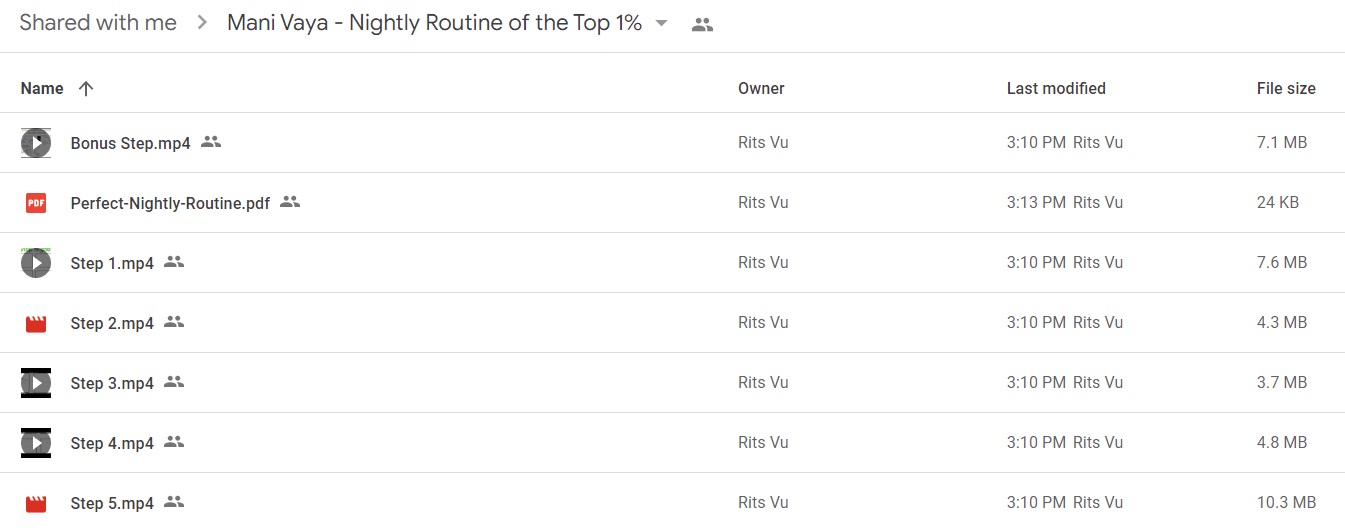Open the folder name dropdown arrow
This screenshot has height=528, width=1345.
point(661,24)
